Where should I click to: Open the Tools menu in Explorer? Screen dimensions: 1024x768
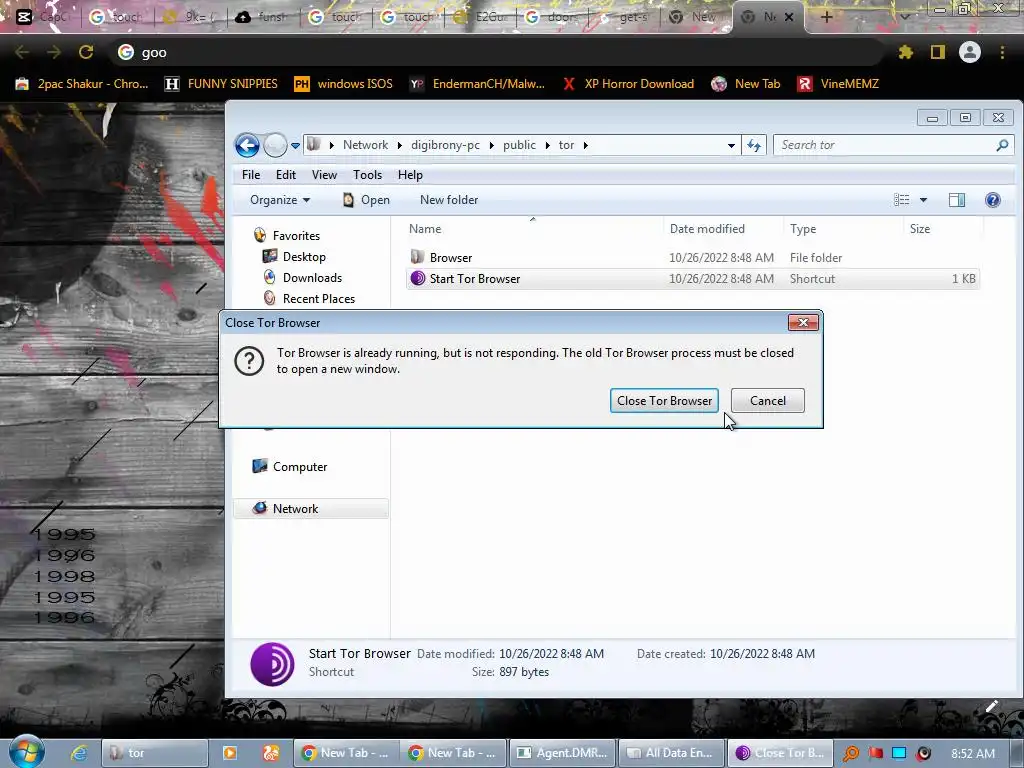pyautogui.click(x=367, y=175)
